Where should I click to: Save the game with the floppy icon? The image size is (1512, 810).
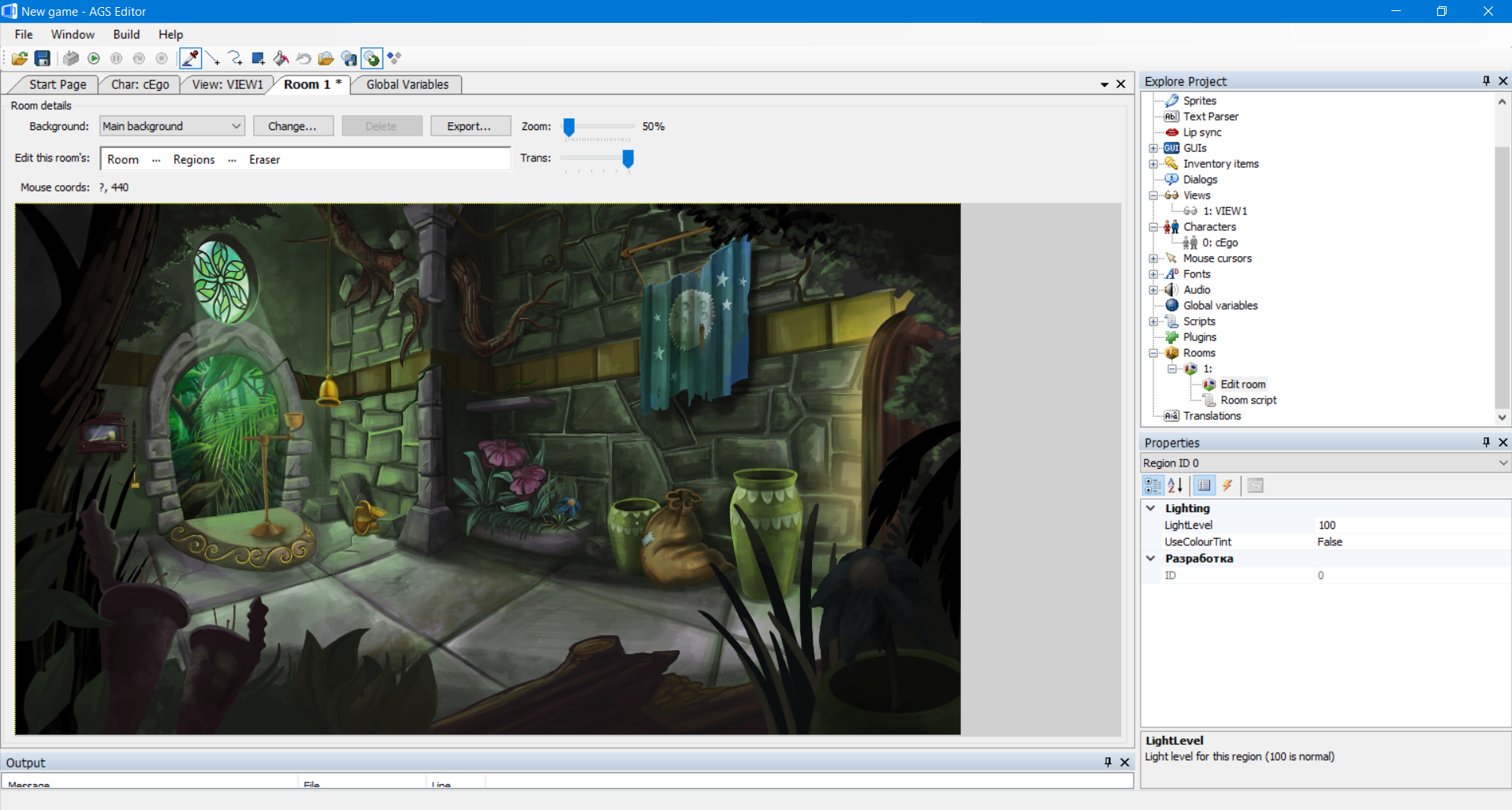[43, 58]
